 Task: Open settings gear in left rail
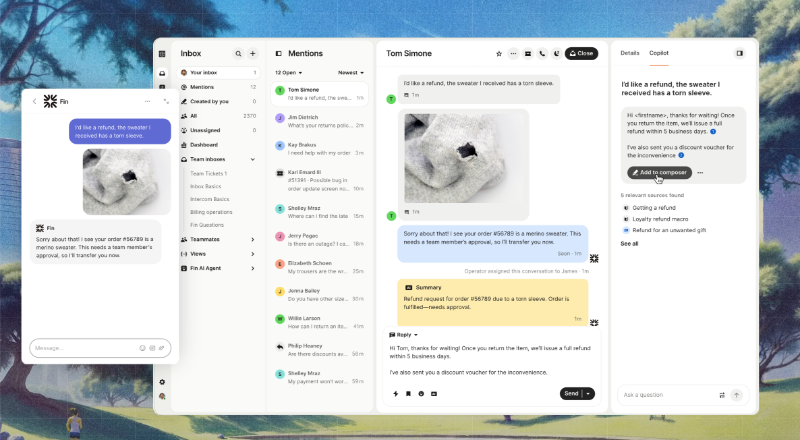[x=162, y=382]
